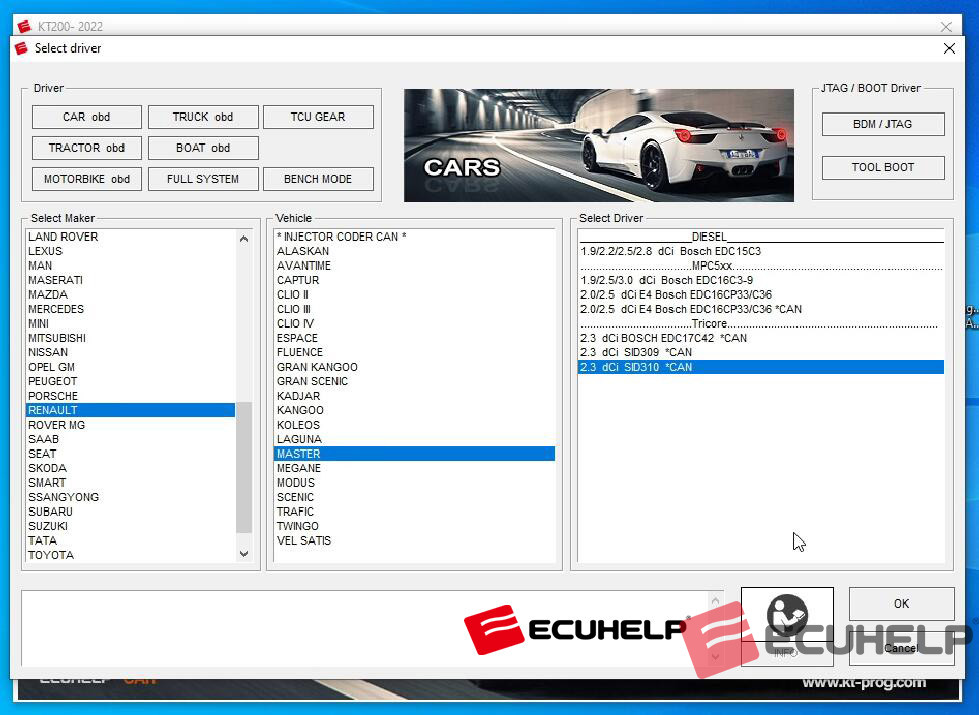Select BENCH MODE button
The width and height of the screenshot is (979, 715).
tap(318, 179)
